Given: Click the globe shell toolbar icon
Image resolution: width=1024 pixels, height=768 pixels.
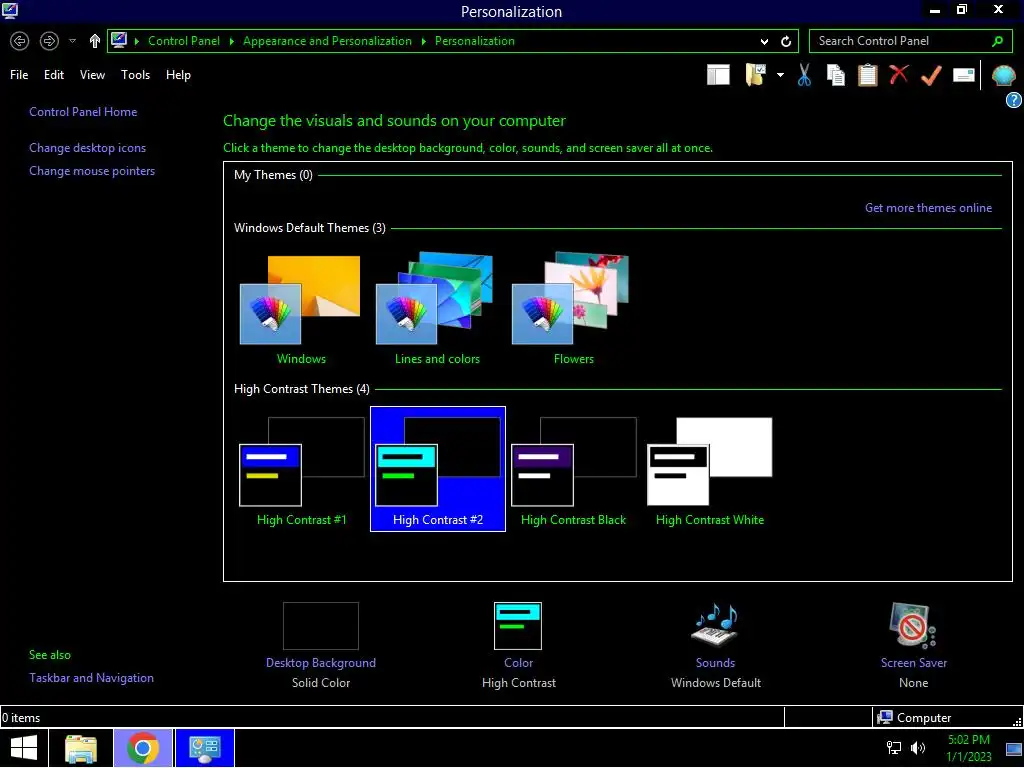Looking at the screenshot, I should [x=1003, y=76].
